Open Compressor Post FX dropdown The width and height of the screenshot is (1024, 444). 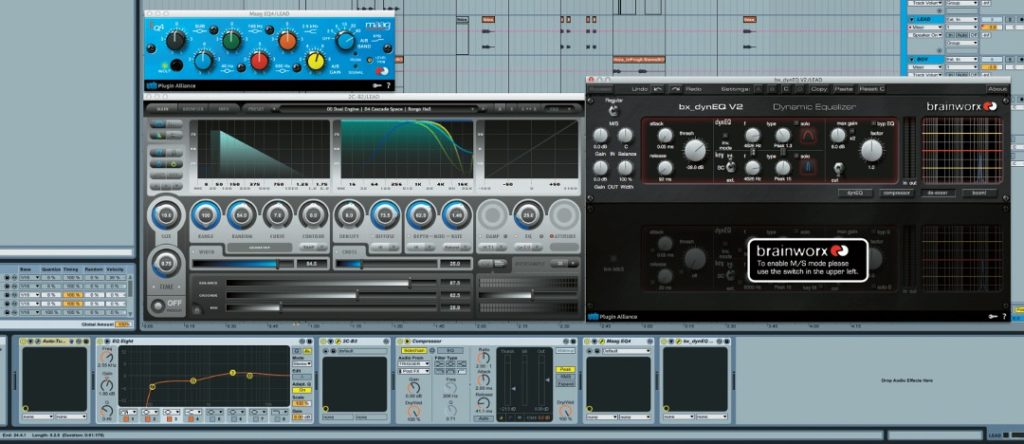(x=415, y=372)
